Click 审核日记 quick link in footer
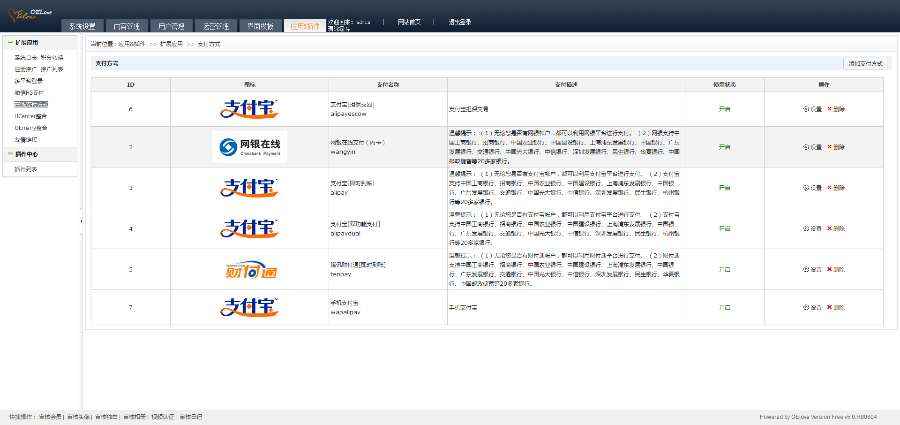Viewport: 900px width, 425px height. pos(191,417)
